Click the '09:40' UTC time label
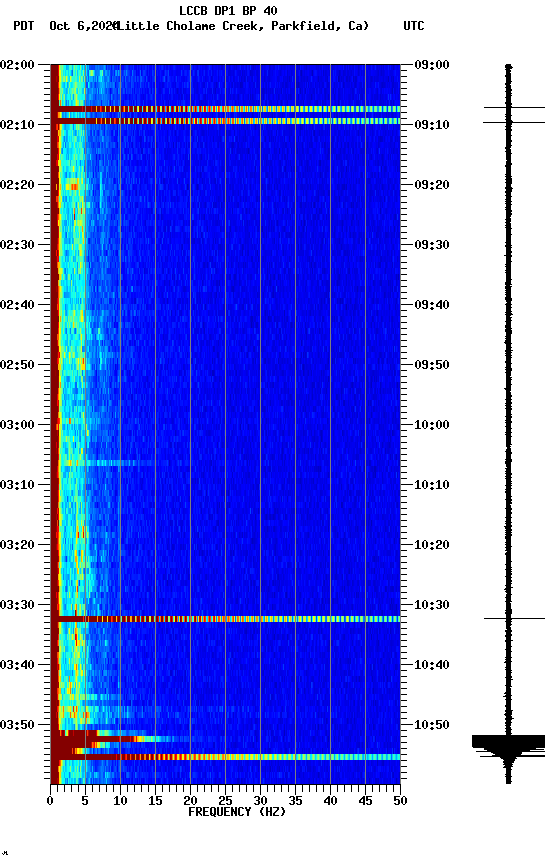 click(x=432, y=305)
